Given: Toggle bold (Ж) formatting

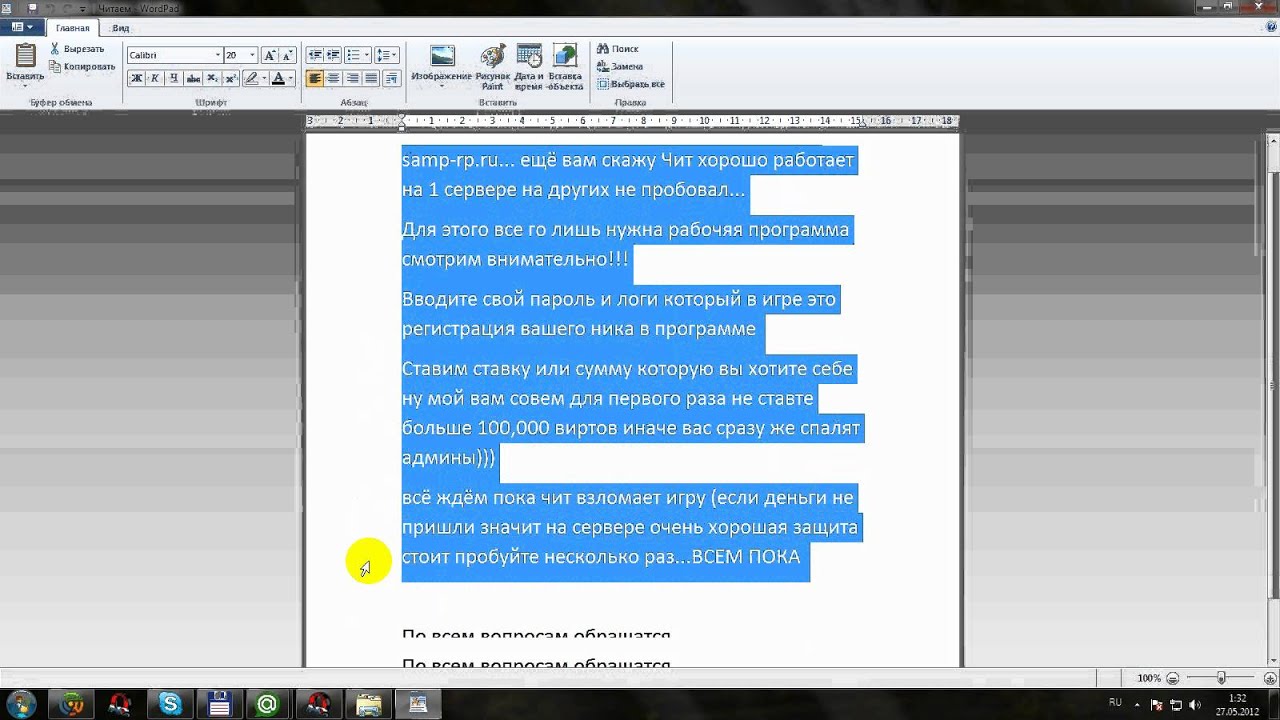Looking at the screenshot, I should click(137, 78).
